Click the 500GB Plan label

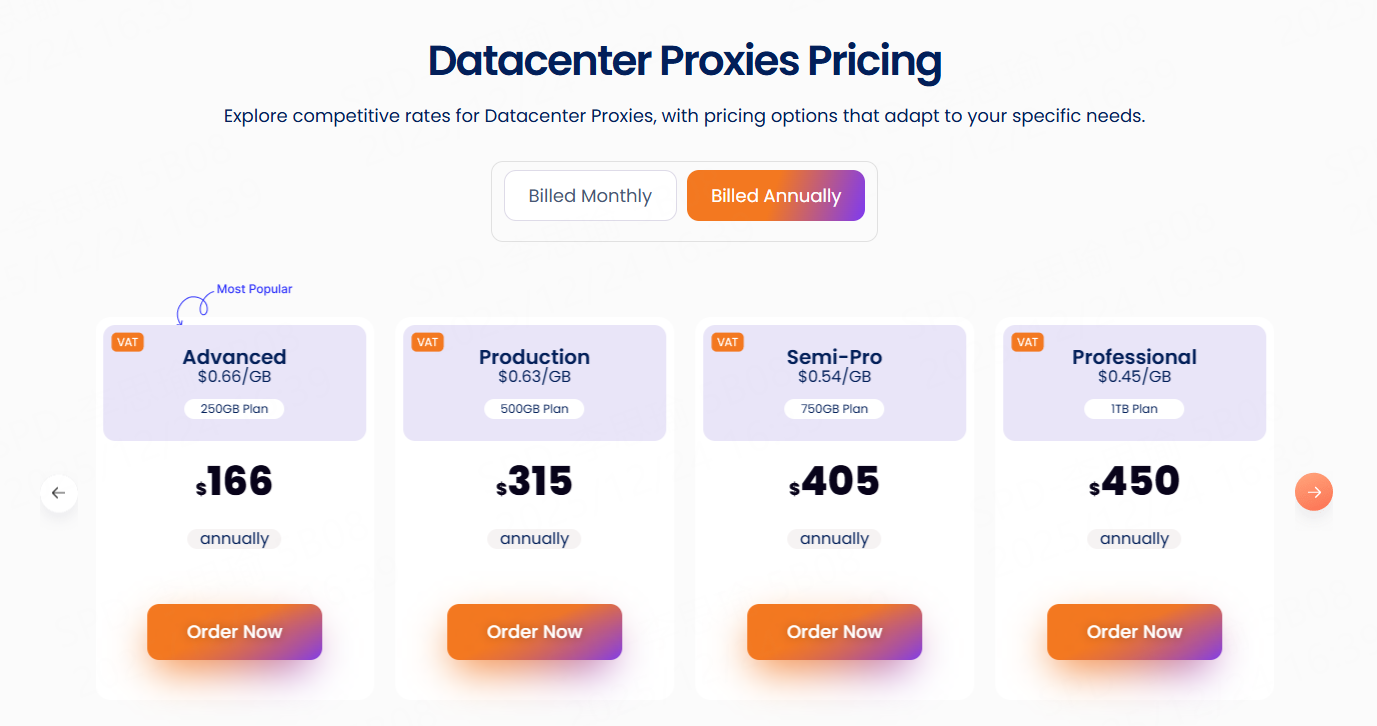534,409
